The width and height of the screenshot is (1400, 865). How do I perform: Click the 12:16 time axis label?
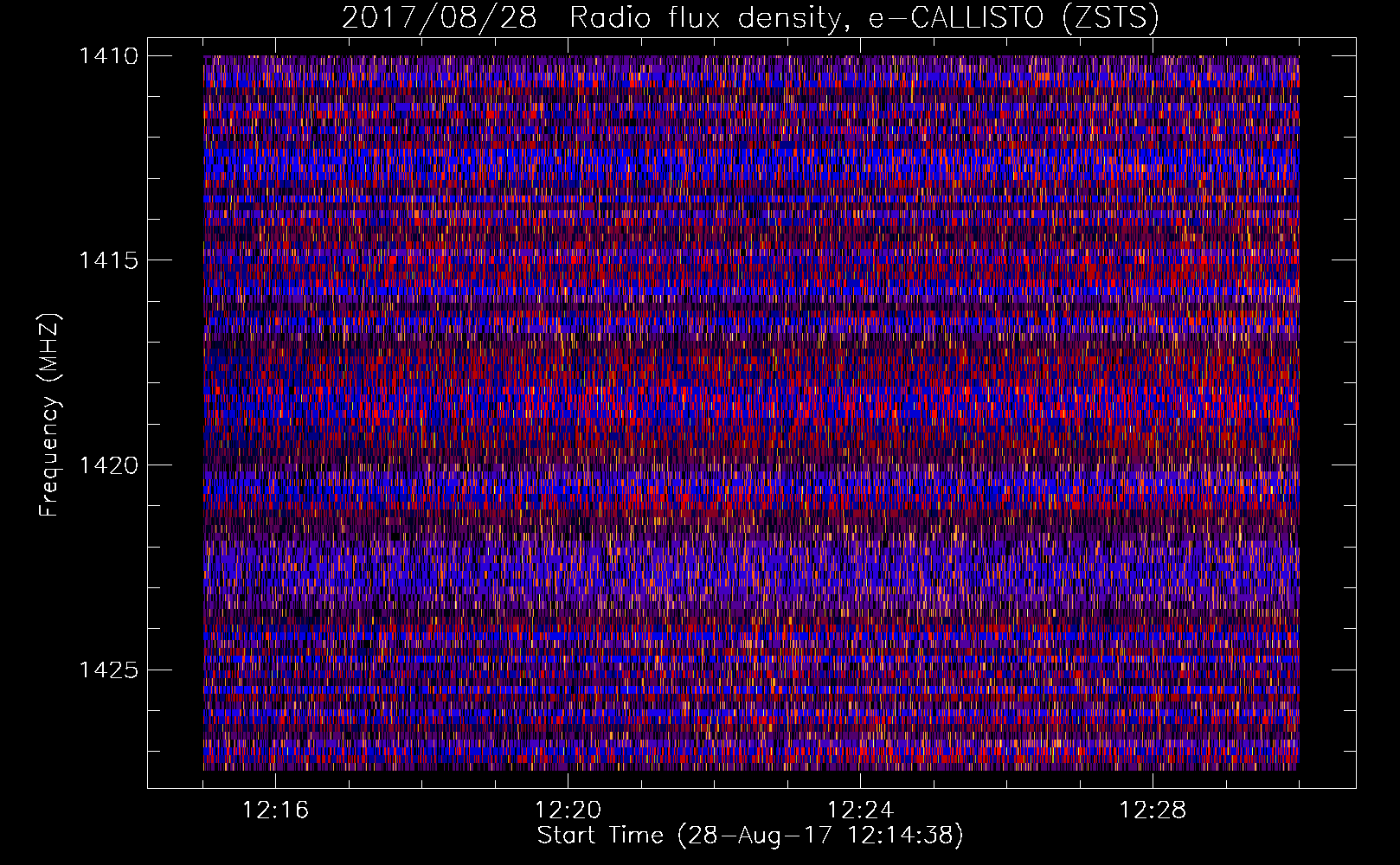pyautogui.click(x=275, y=811)
